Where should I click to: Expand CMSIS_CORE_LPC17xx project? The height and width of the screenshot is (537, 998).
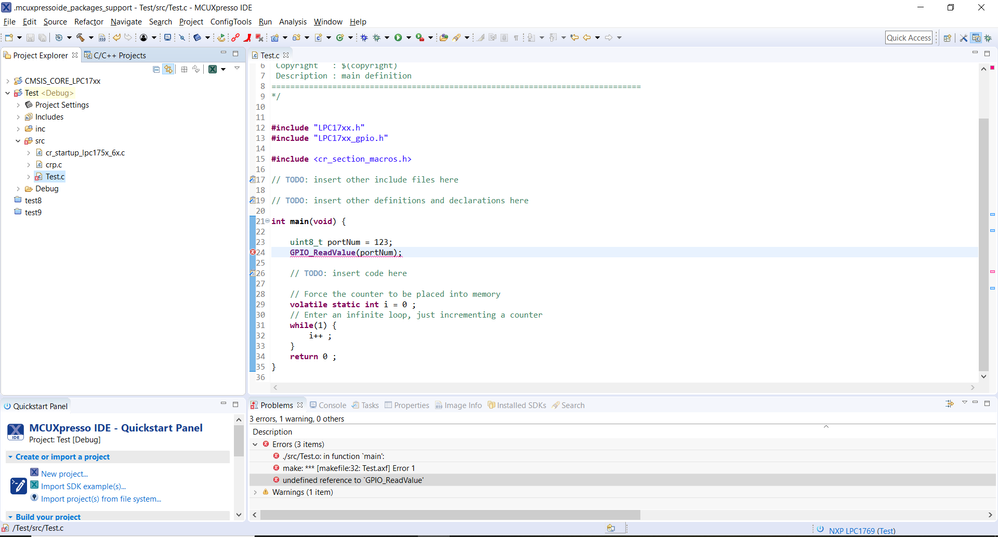[x=8, y=81]
